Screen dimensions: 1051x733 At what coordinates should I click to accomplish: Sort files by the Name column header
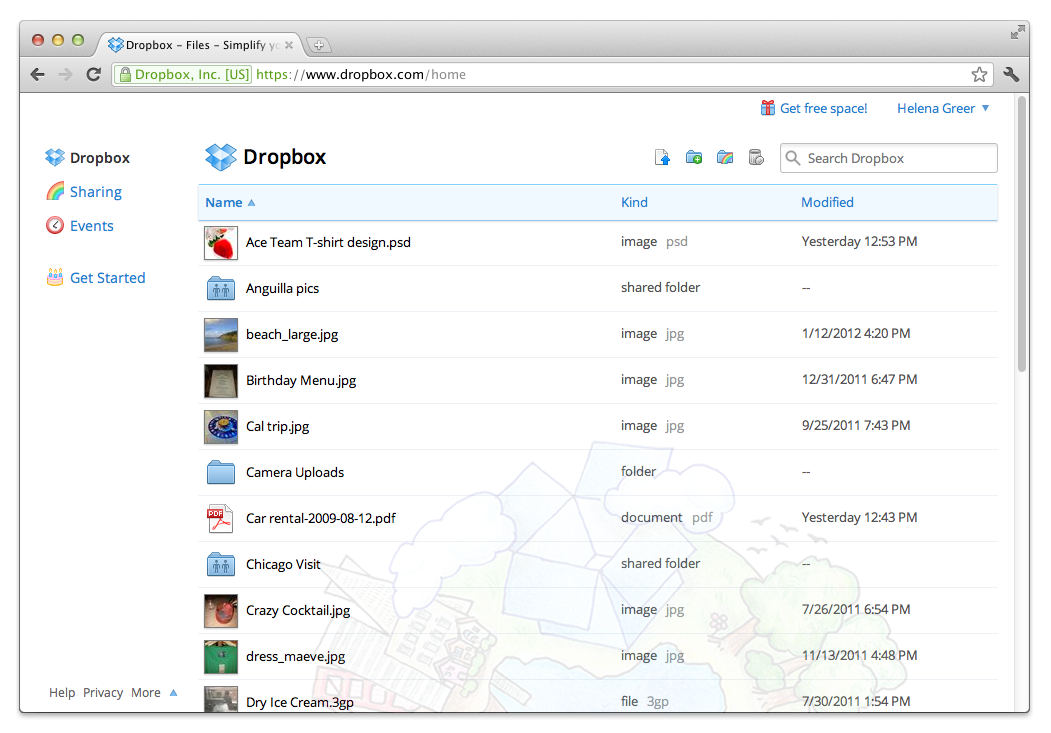(x=224, y=202)
